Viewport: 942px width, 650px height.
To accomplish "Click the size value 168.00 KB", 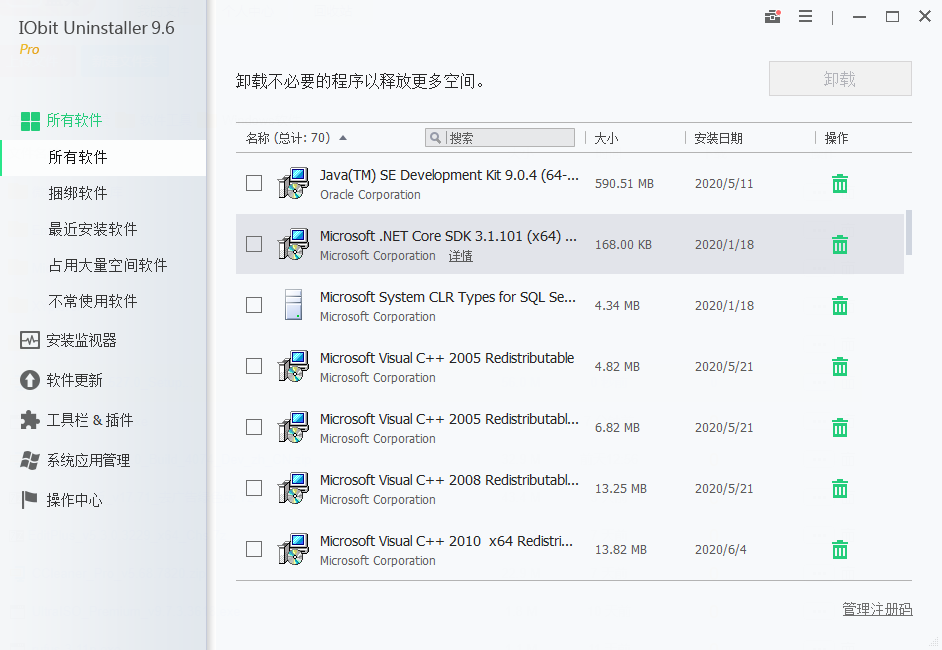I will [x=623, y=245].
